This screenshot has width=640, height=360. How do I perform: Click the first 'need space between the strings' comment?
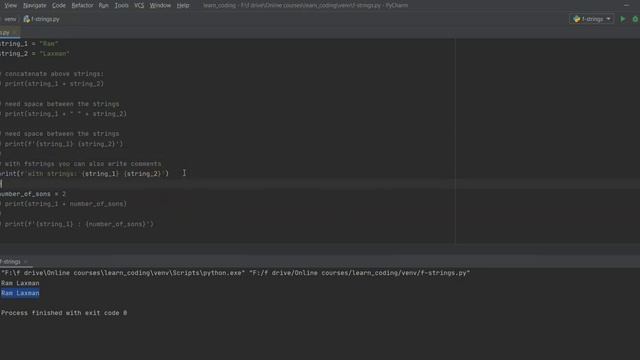click(60, 104)
